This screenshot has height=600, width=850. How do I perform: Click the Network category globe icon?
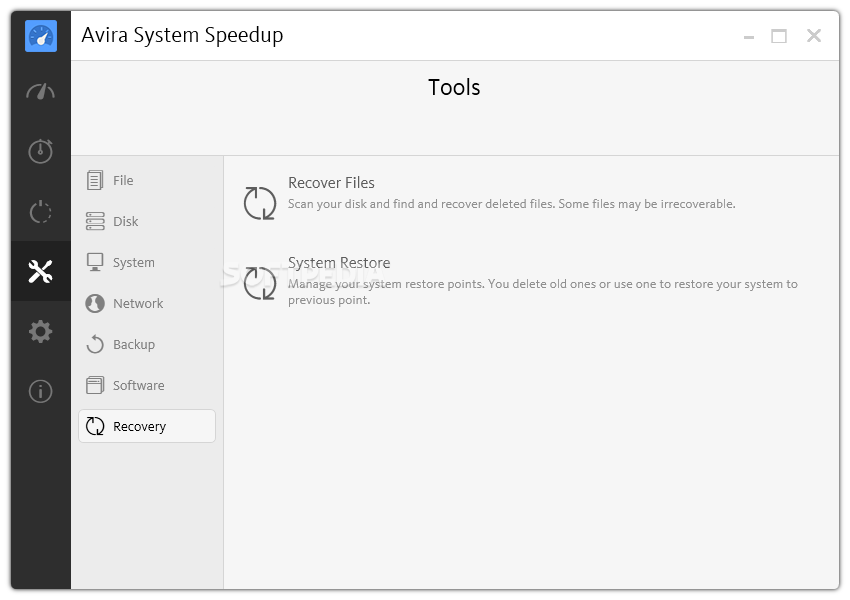[95, 304]
